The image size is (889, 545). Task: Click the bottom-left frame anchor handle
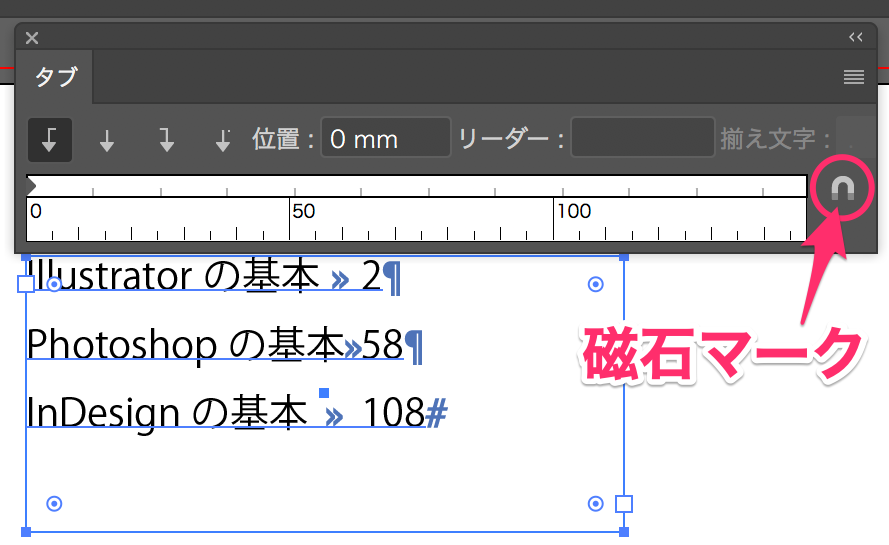click(x=26, y=531)
